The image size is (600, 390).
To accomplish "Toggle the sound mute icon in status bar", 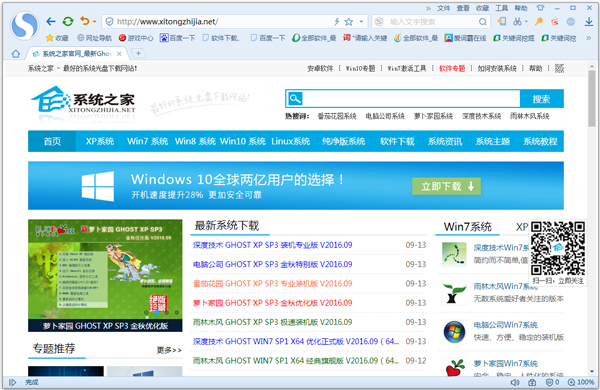I will (515, 382).
